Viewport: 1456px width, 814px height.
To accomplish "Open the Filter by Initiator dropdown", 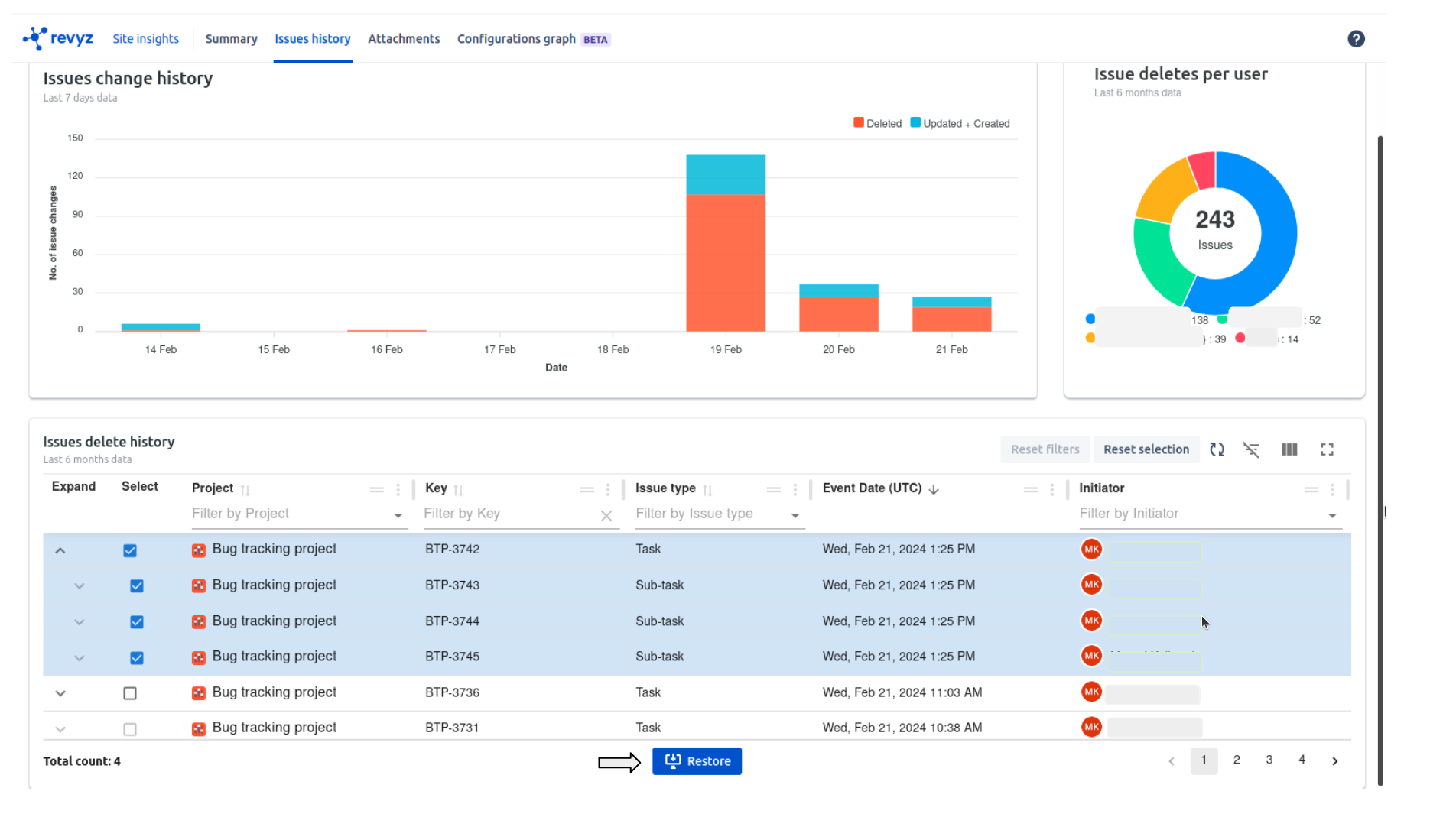I will [x=1331, y=516].
